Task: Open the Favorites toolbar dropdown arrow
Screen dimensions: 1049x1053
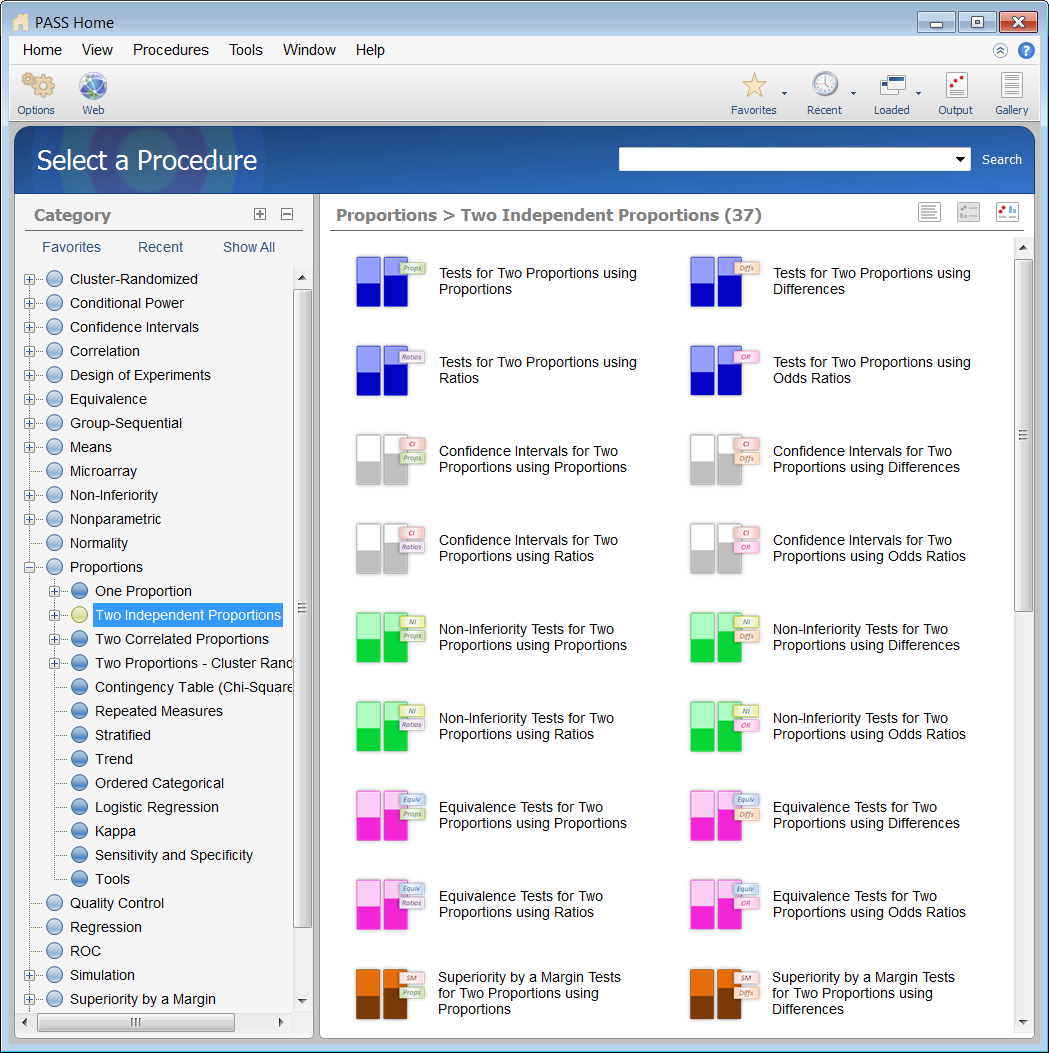Action: pos(784,93)
